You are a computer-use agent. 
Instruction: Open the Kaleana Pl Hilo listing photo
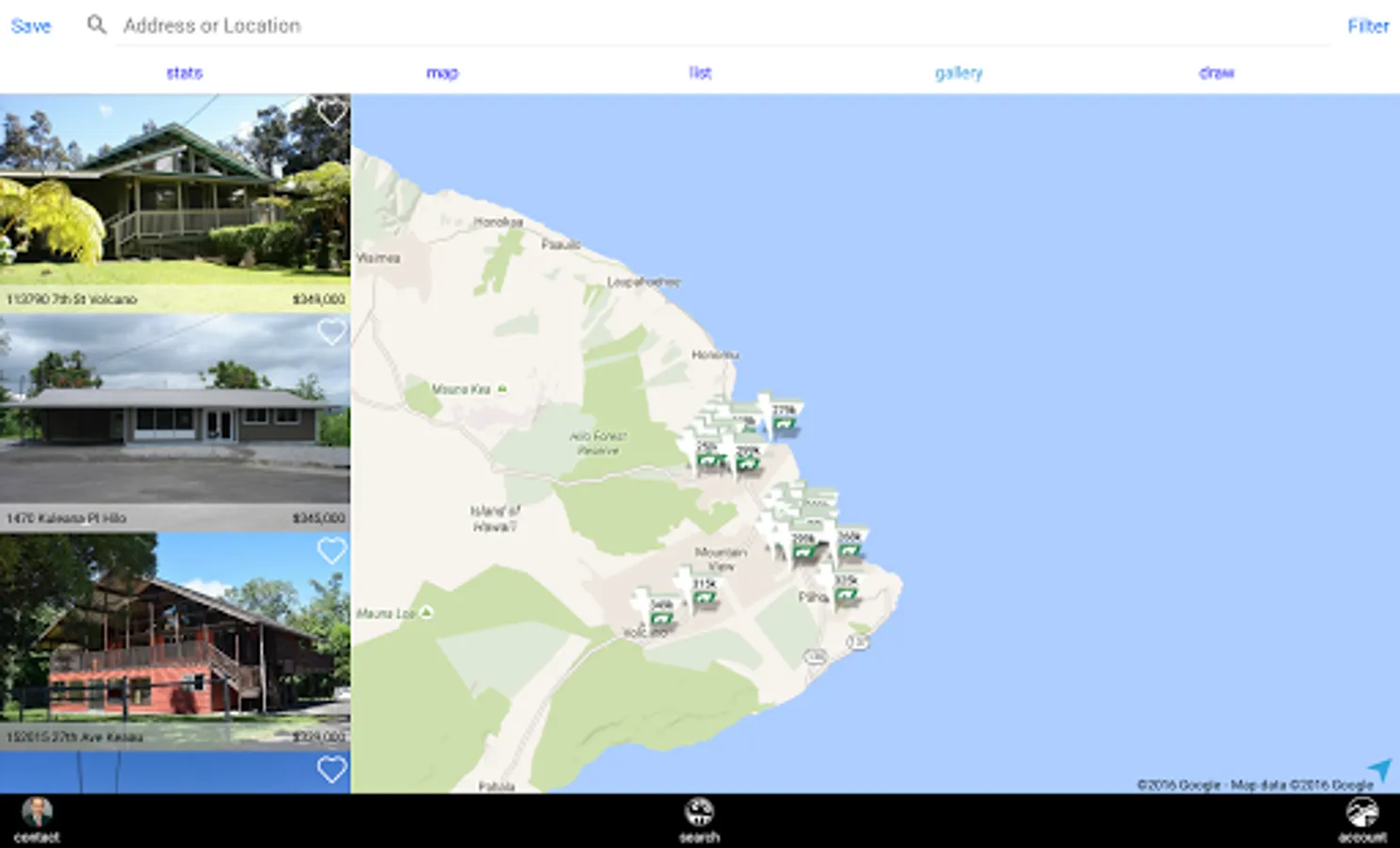(x=175, y=422)
